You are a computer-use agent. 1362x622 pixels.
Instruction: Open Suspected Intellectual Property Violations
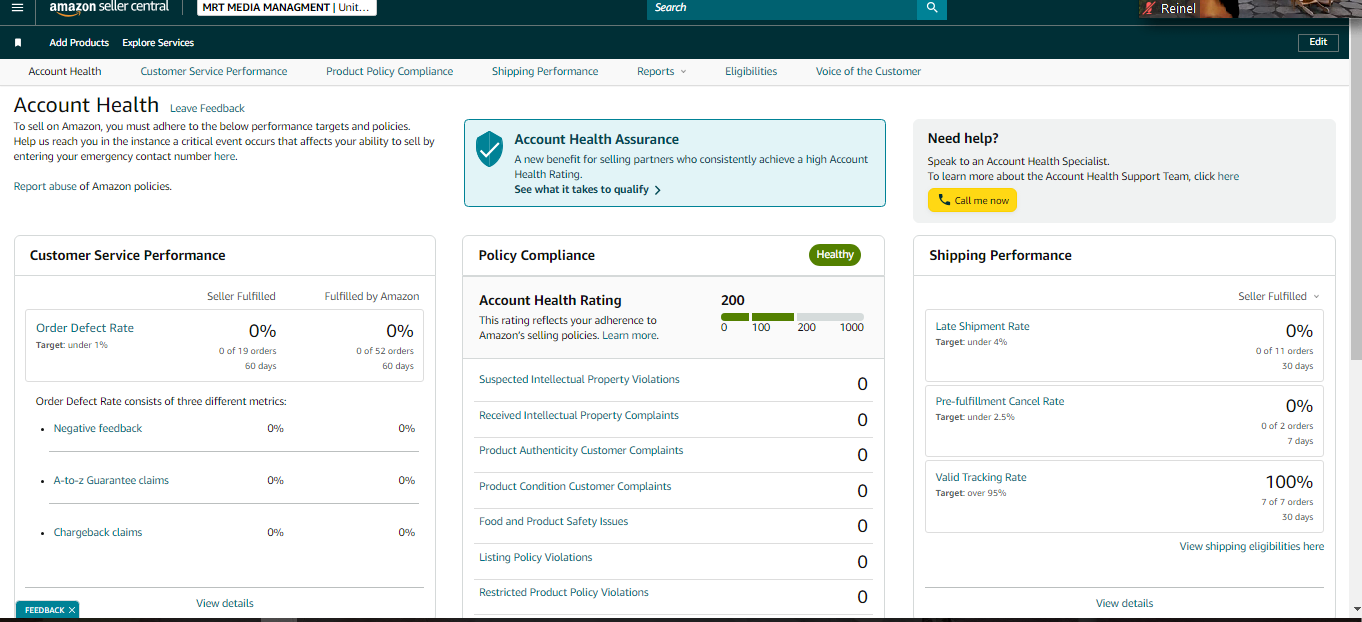[x=579, y=380]
